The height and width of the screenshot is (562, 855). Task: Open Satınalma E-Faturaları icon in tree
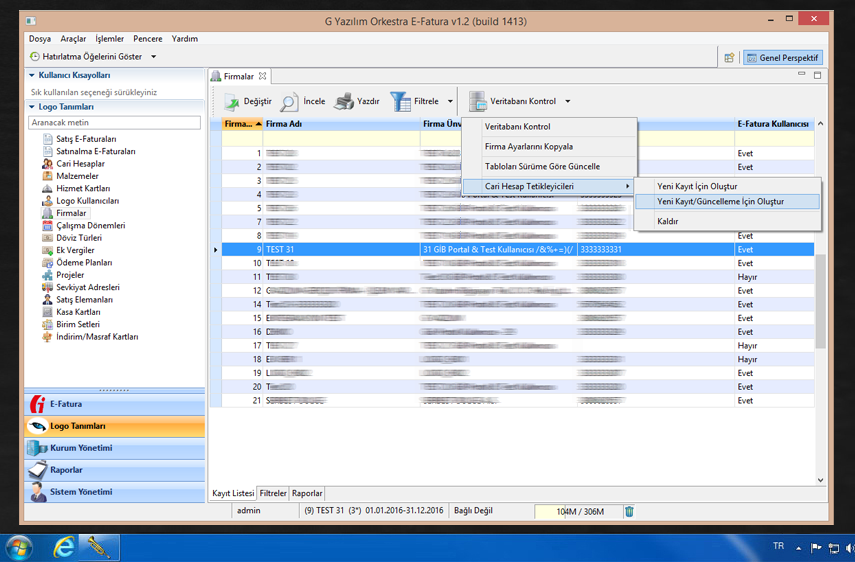coord(47,152)
